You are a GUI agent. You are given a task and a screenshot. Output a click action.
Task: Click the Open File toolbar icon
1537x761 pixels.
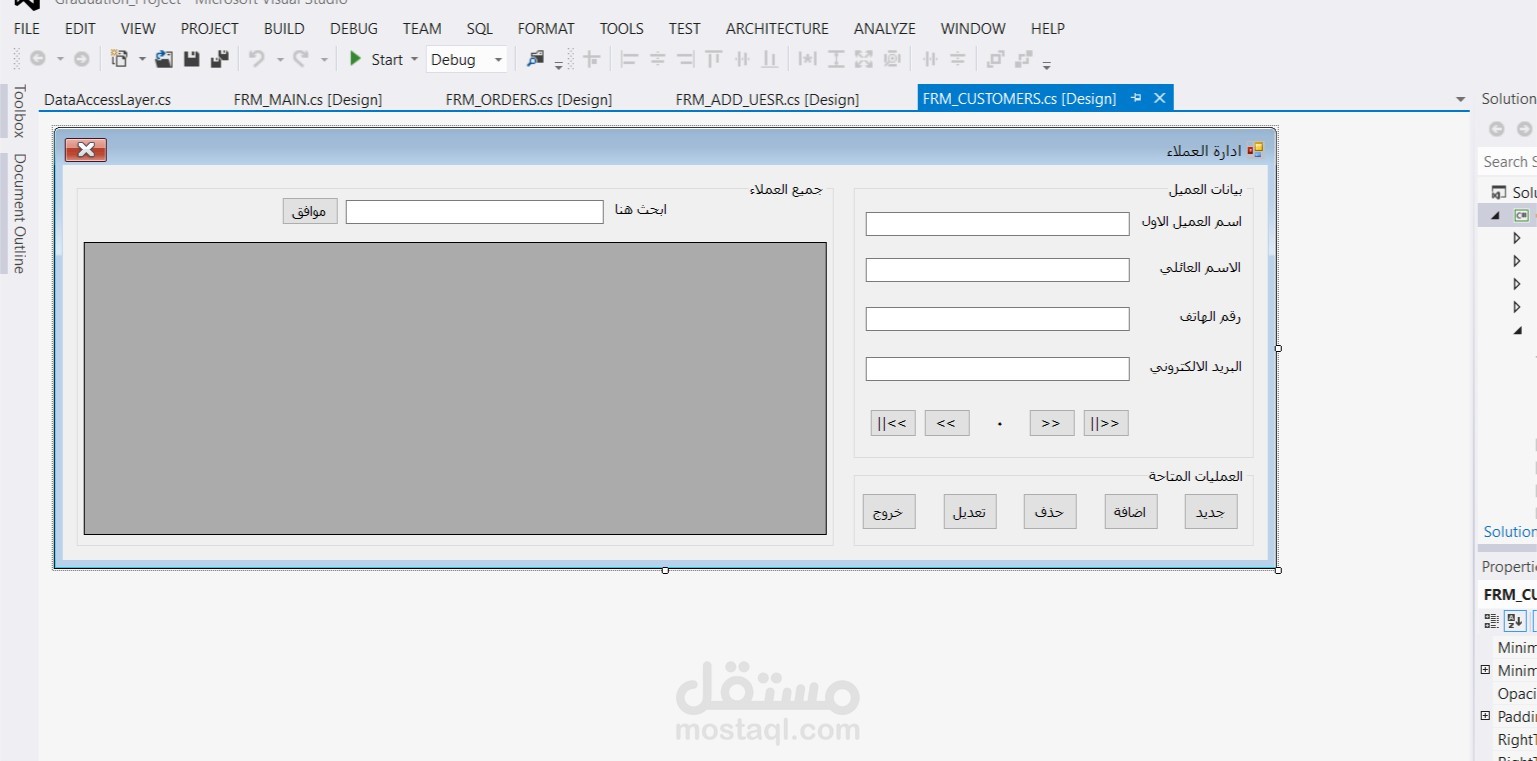tap(164, 59)
